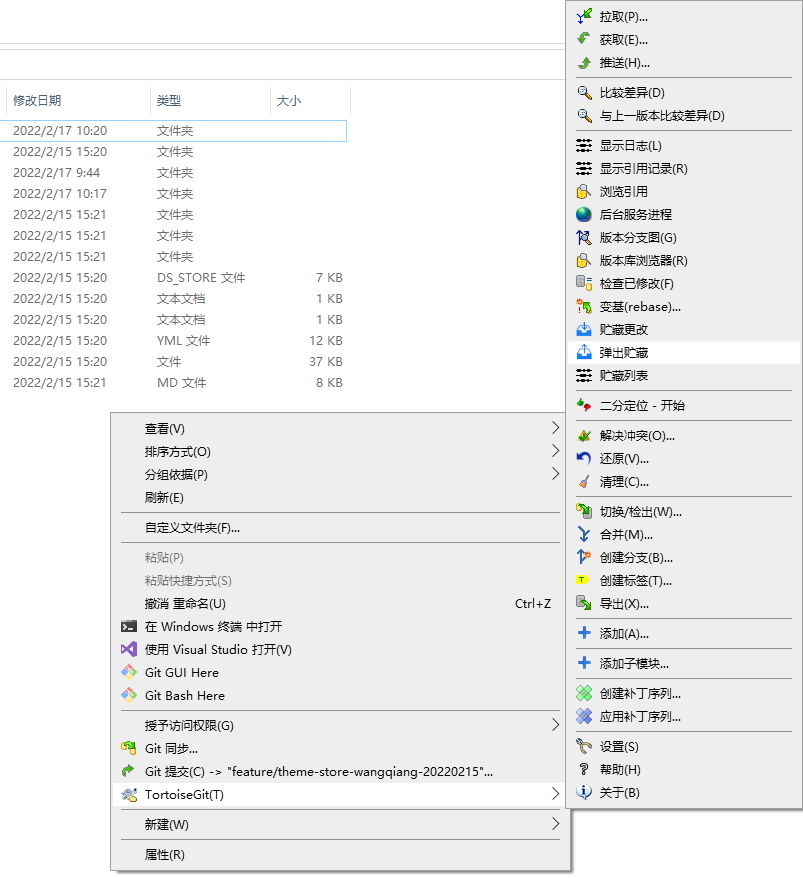Click the 变基 rebase icon

coord(584,306)
